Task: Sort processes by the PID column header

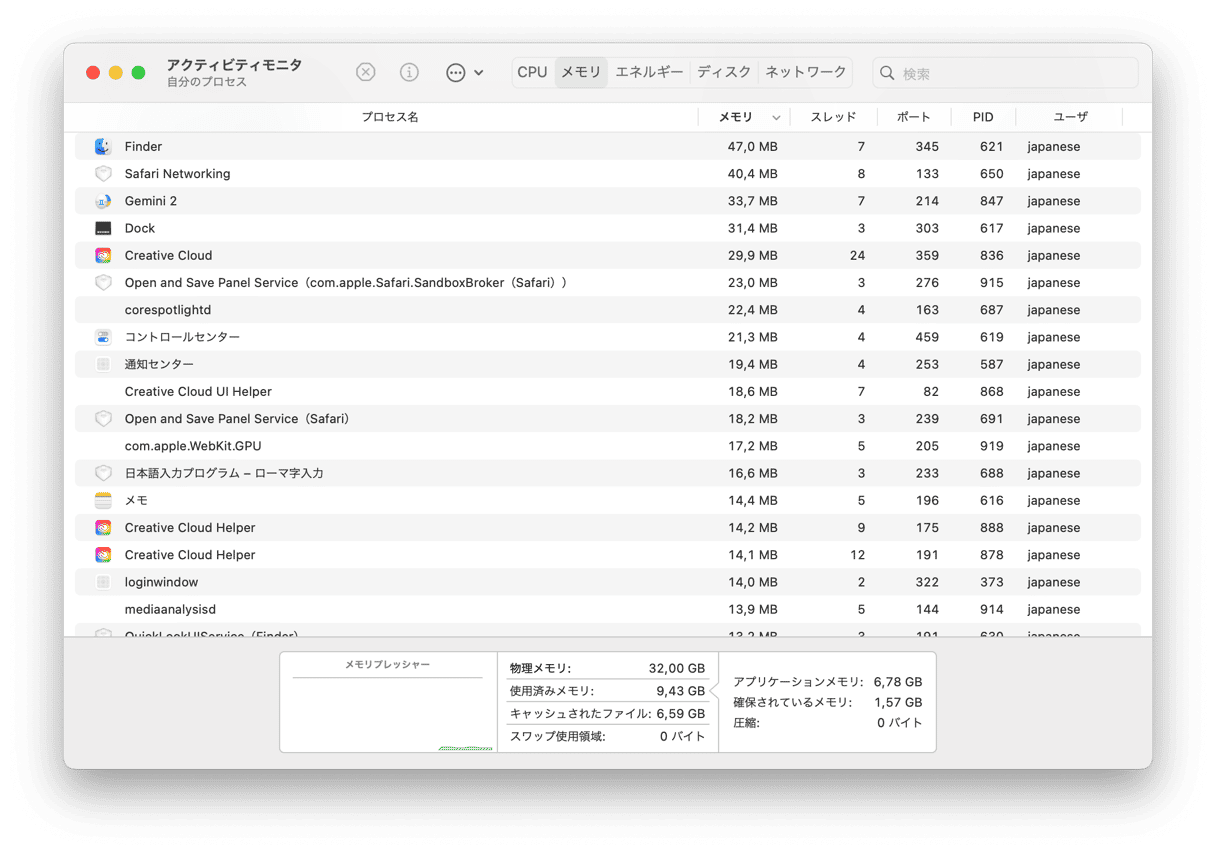Action: [982, 116]
